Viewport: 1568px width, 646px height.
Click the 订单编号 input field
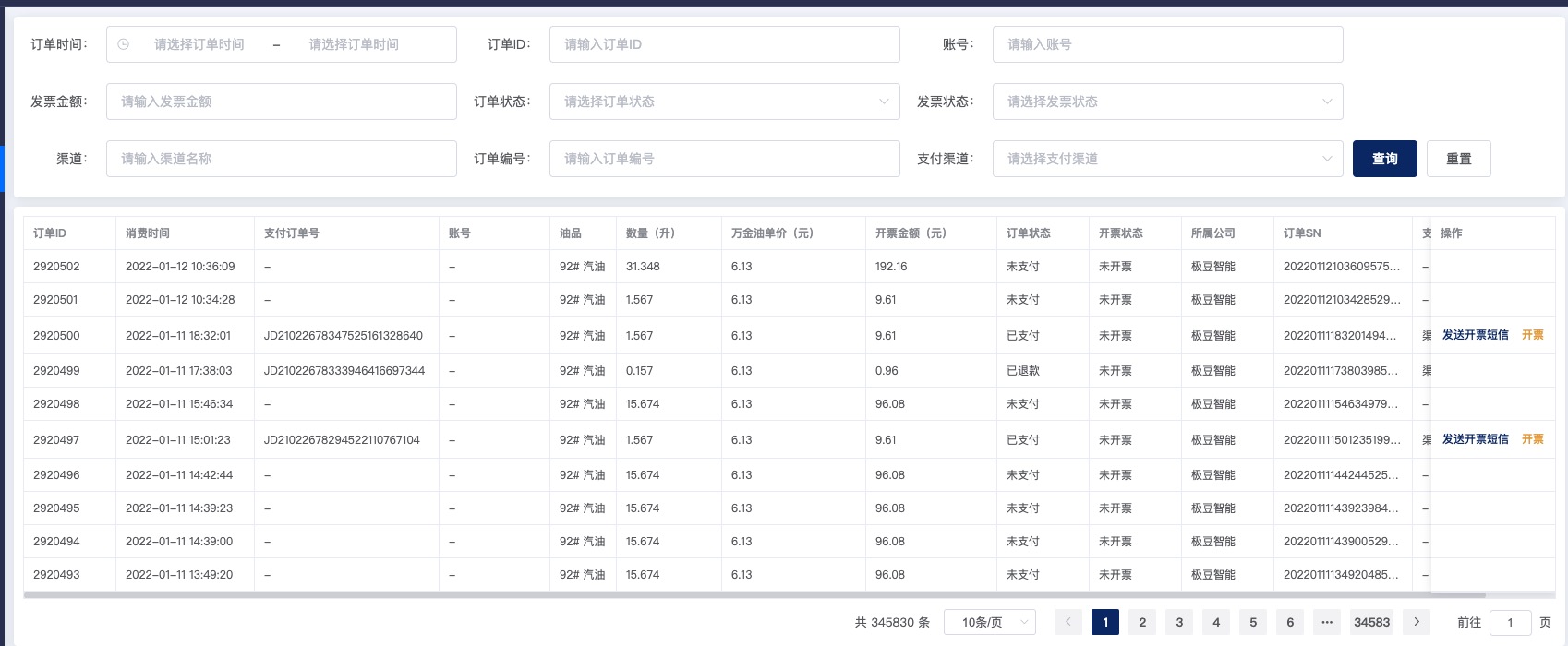(x=724, y=159)
